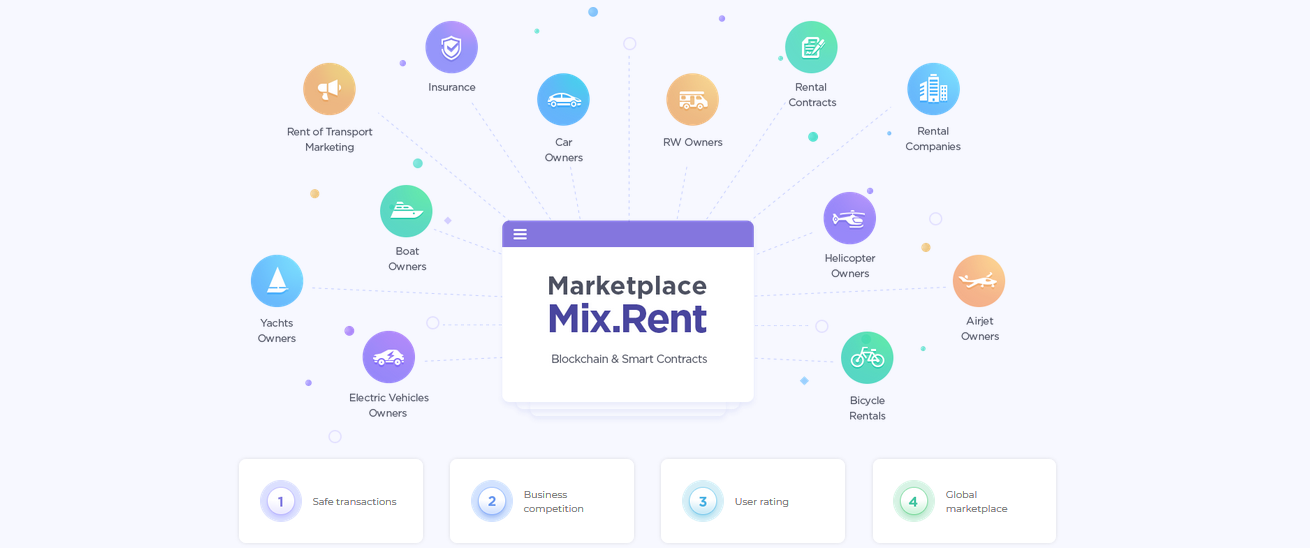Image resolution: width=1310 pixels, height=548 pixels.
Task: Click the Marketplace heading text
Action: click(627, 286)
